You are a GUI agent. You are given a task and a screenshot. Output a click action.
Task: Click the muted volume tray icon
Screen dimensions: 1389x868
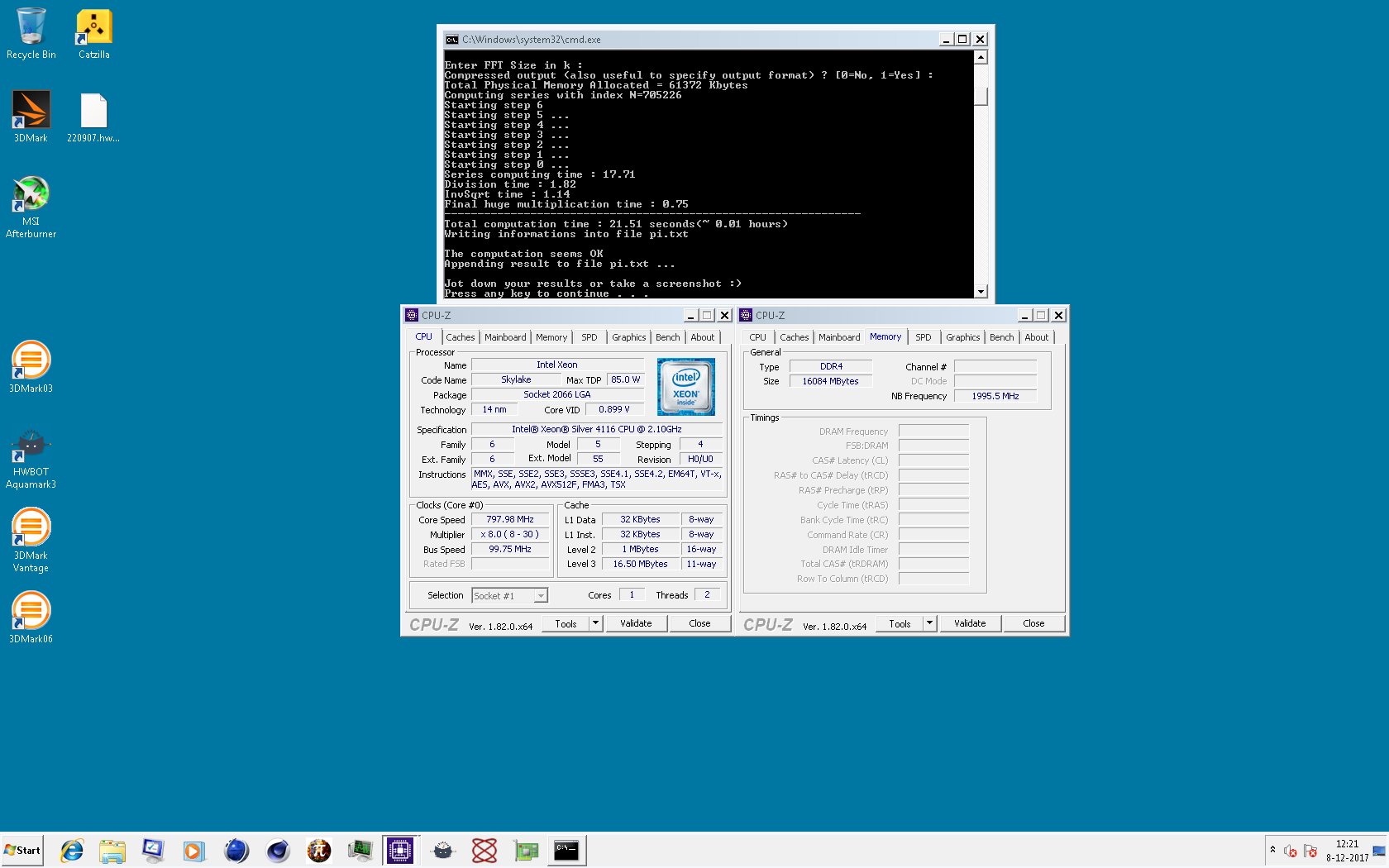(x=1291, y=851)
